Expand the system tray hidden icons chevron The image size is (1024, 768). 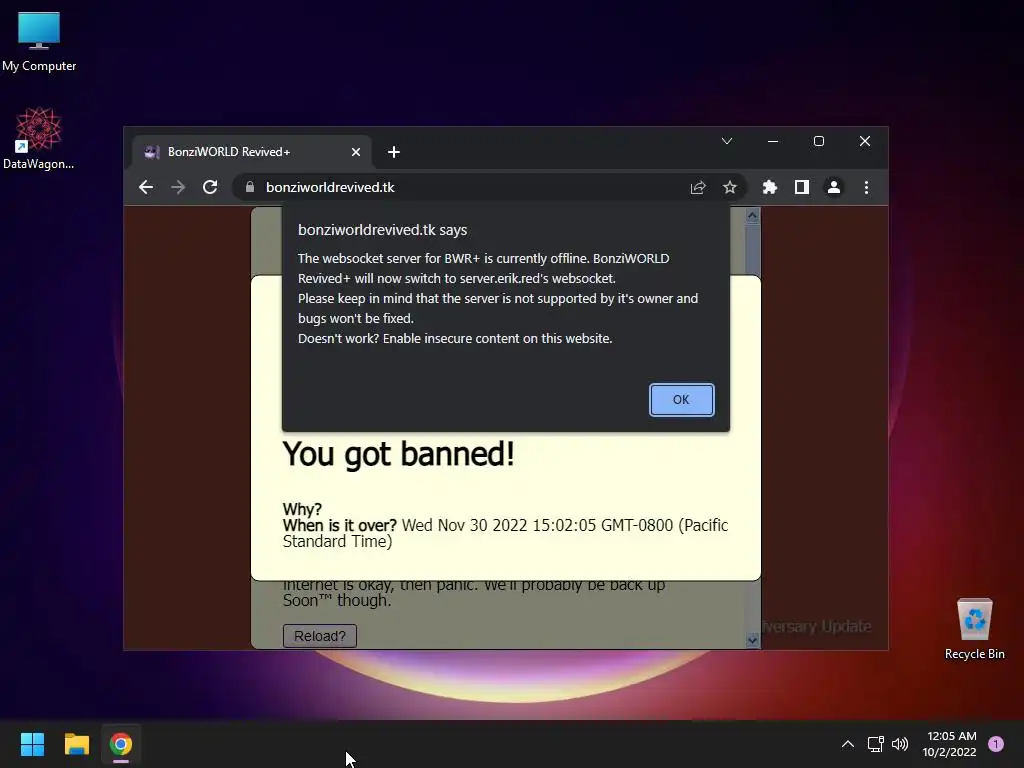tap(848, 744)
